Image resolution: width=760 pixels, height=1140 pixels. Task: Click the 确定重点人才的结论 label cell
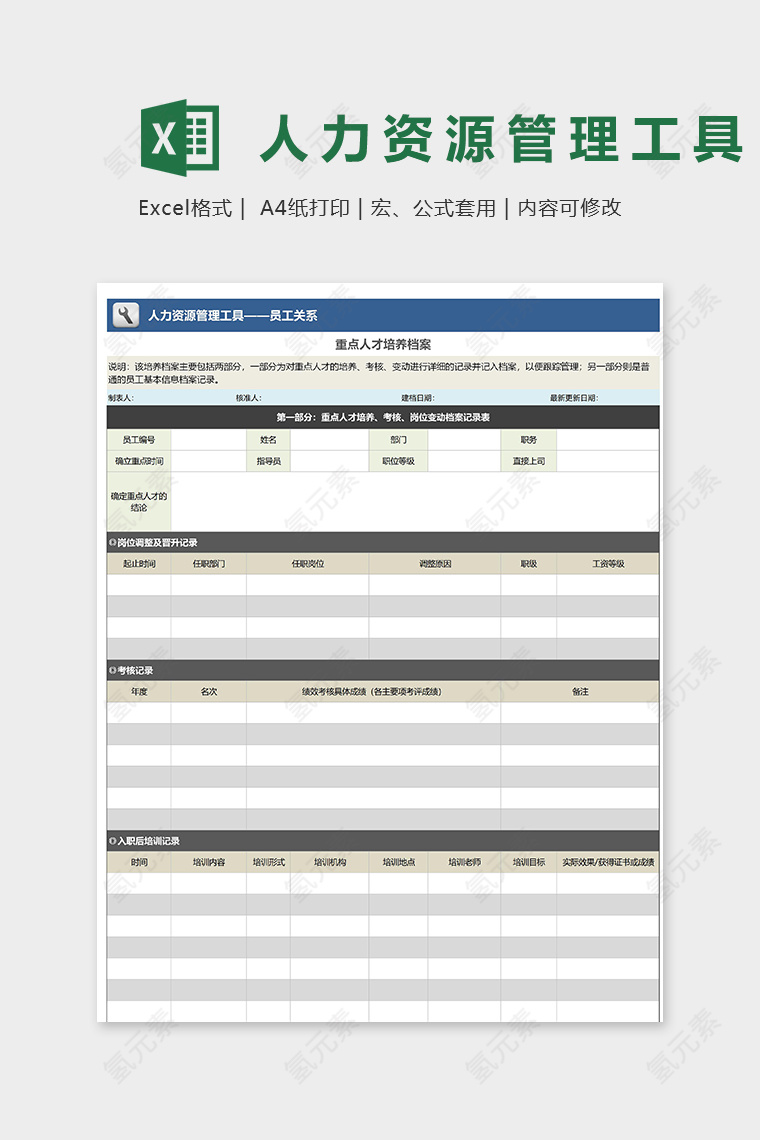click(x=139, y=502)
